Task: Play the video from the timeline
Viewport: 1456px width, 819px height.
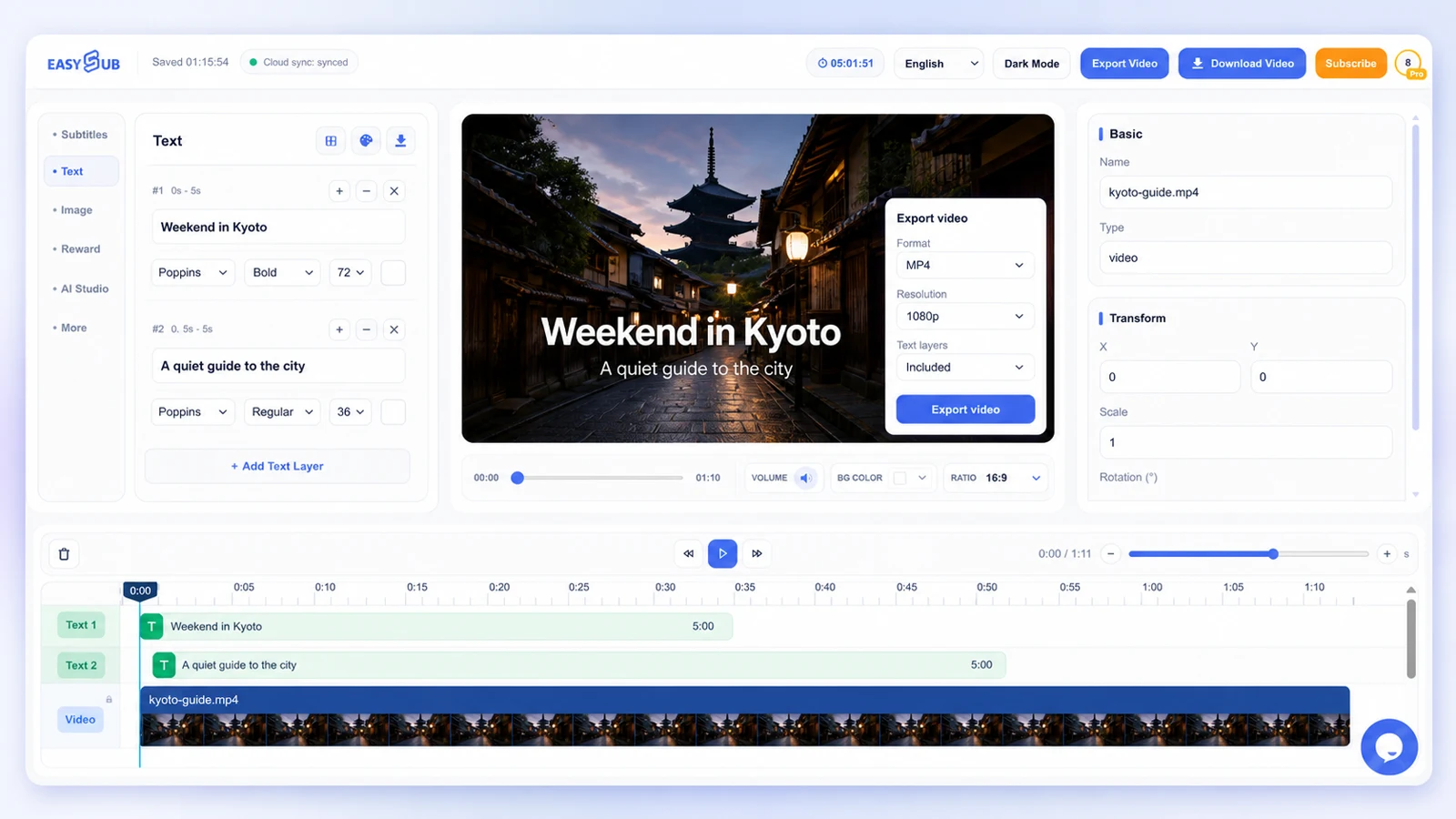Action: pyautogui.click(x=723, y=553)
